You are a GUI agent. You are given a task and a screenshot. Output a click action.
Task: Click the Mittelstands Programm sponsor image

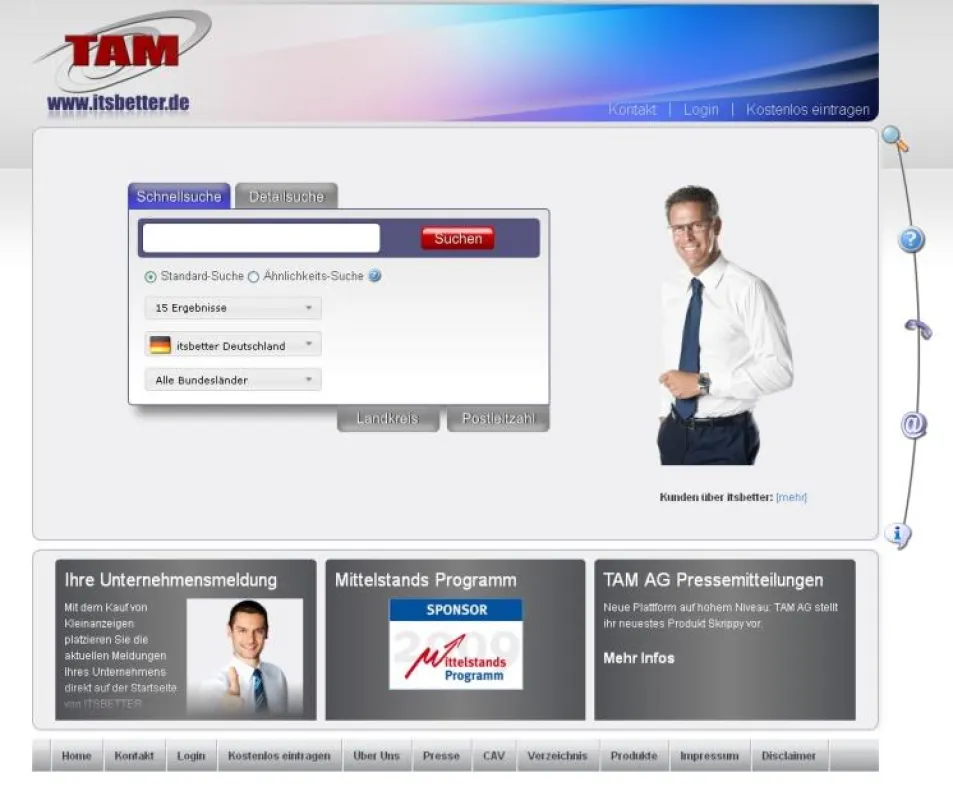(456, 644)
